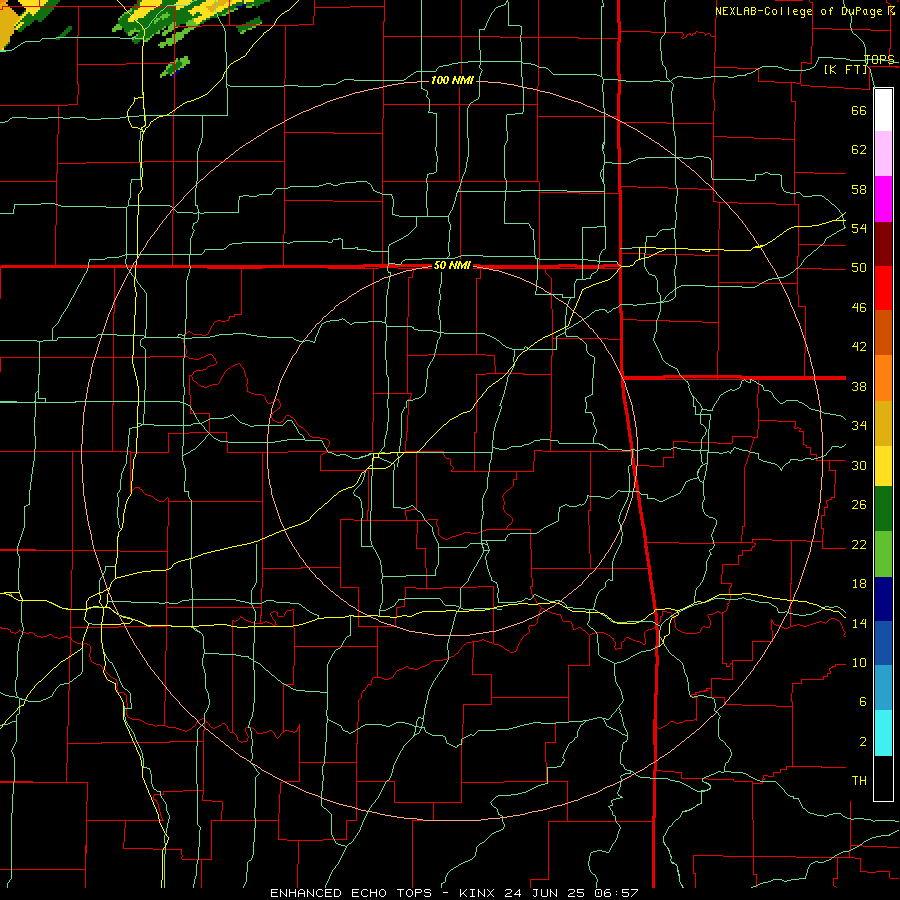Click the '2' legend label

[x=862, y=742]
